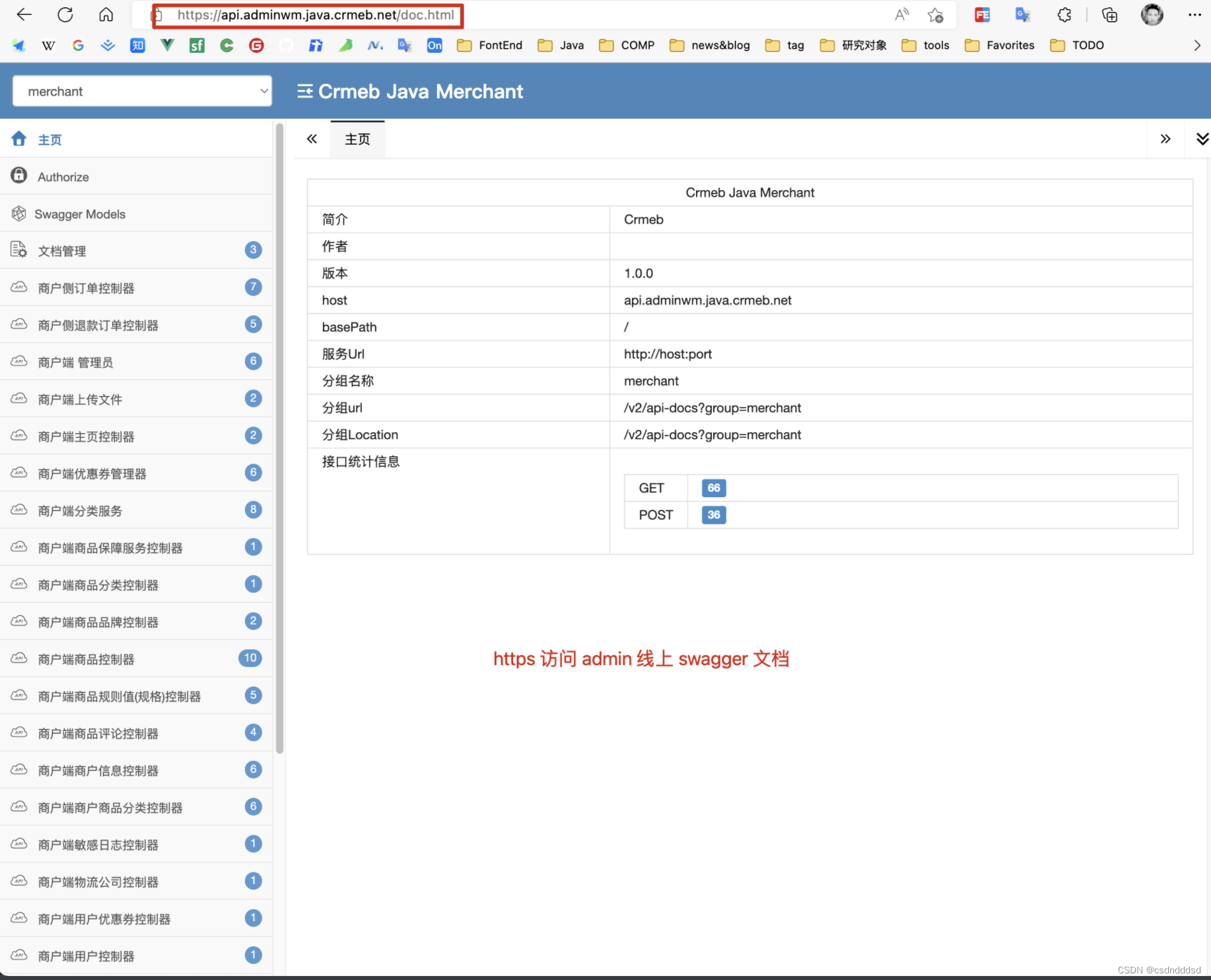Click the lock icon next to Authorize
The image size is (1211, 980).
point(18,176)
